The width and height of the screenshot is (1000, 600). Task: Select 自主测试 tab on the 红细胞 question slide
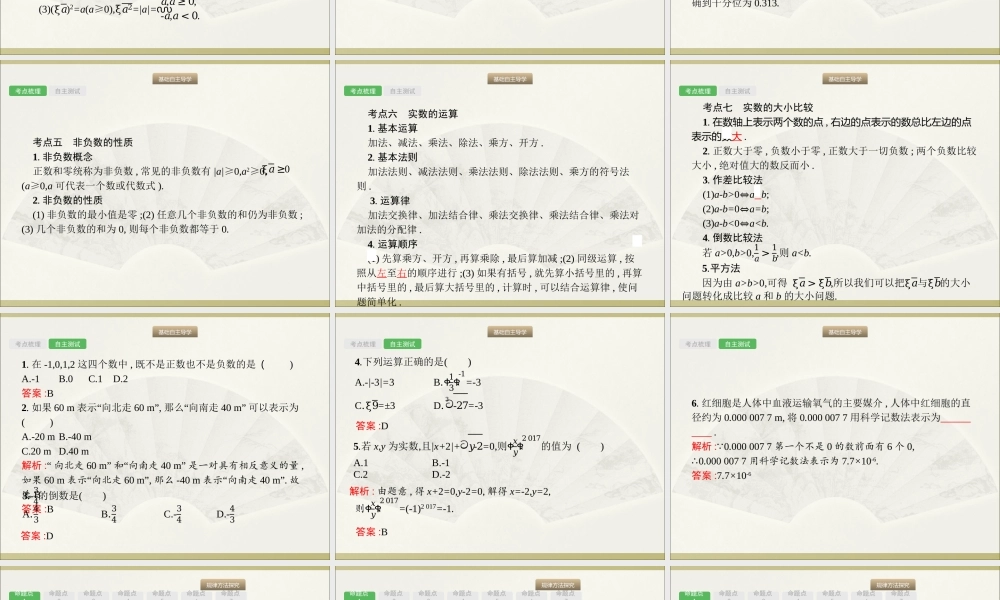(738, 344)
